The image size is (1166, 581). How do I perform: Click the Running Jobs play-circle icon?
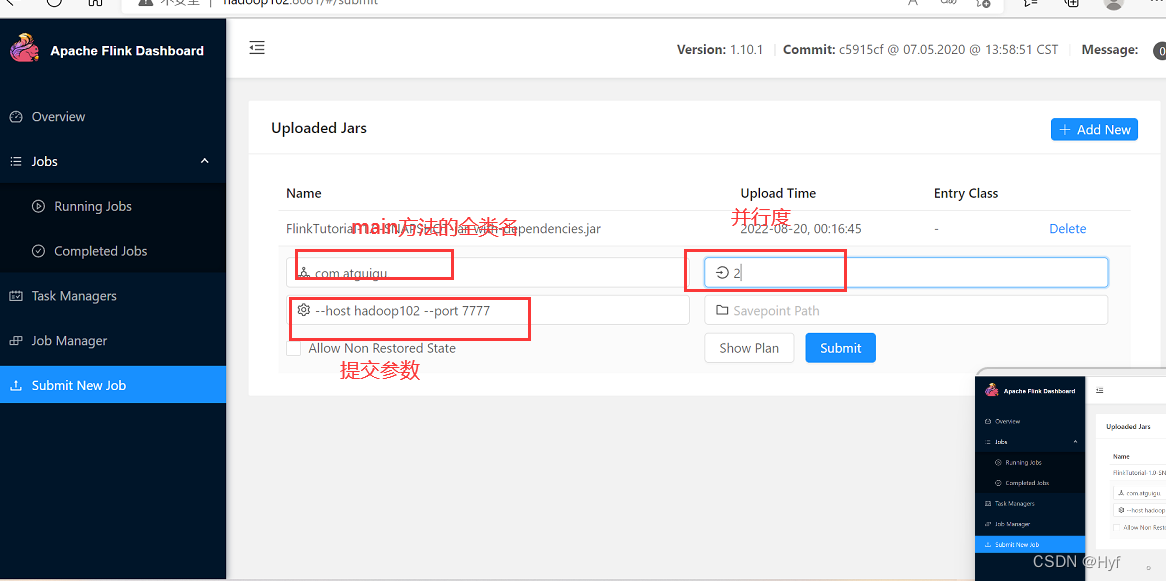coord(39,206)
